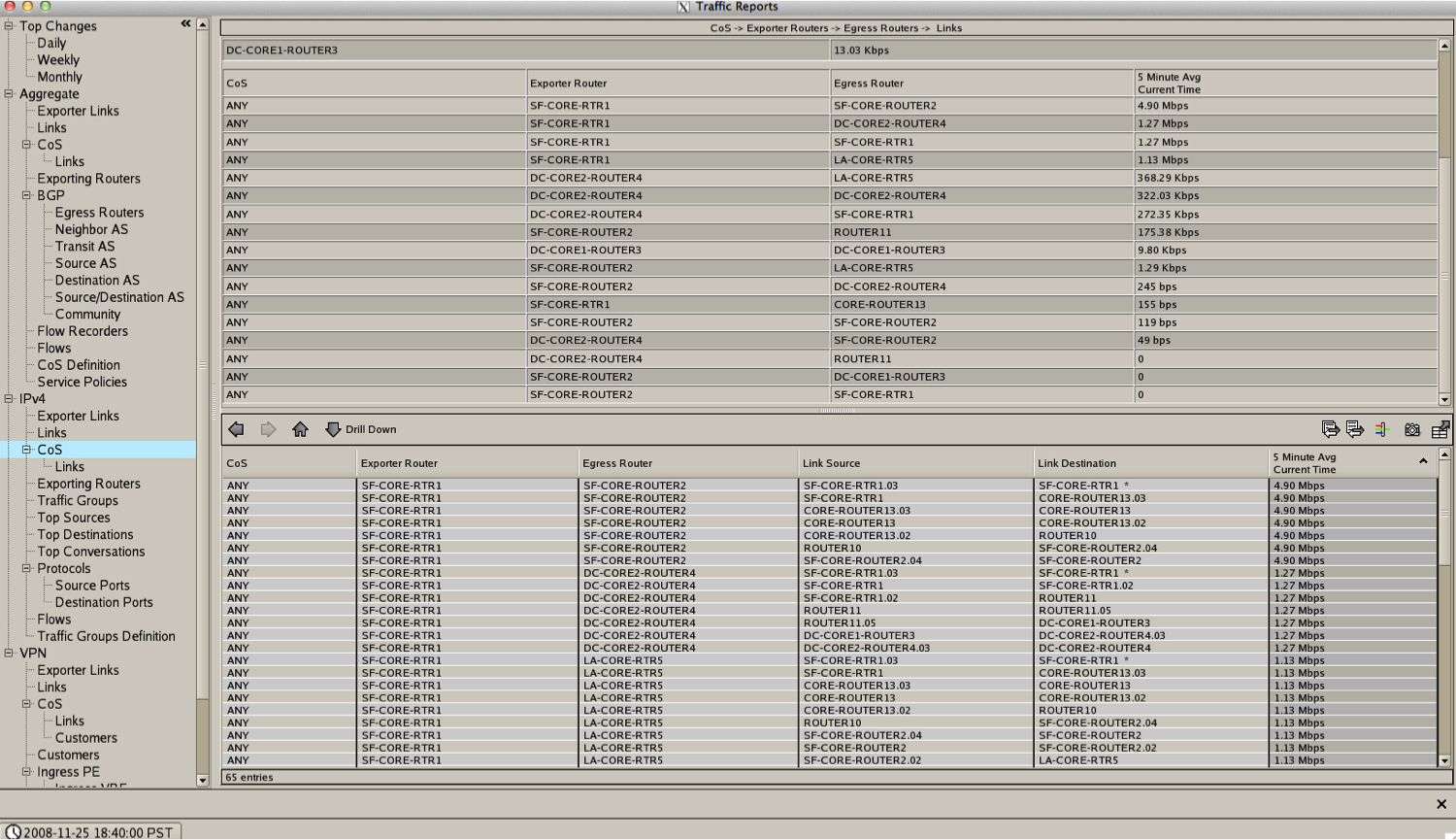Screen dimensions: 1456x840
Task: Click the upper table's Egress Router header
Action: 981,83
